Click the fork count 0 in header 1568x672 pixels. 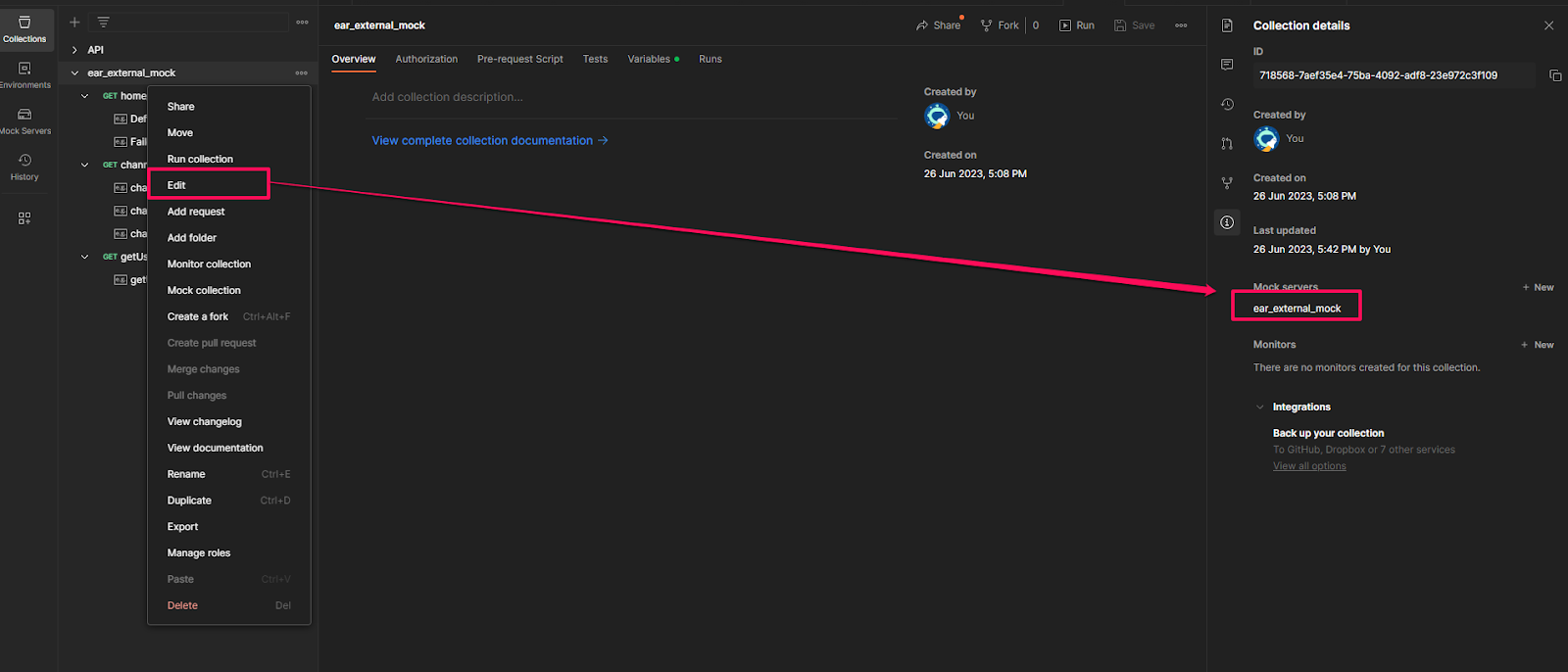1036,25
